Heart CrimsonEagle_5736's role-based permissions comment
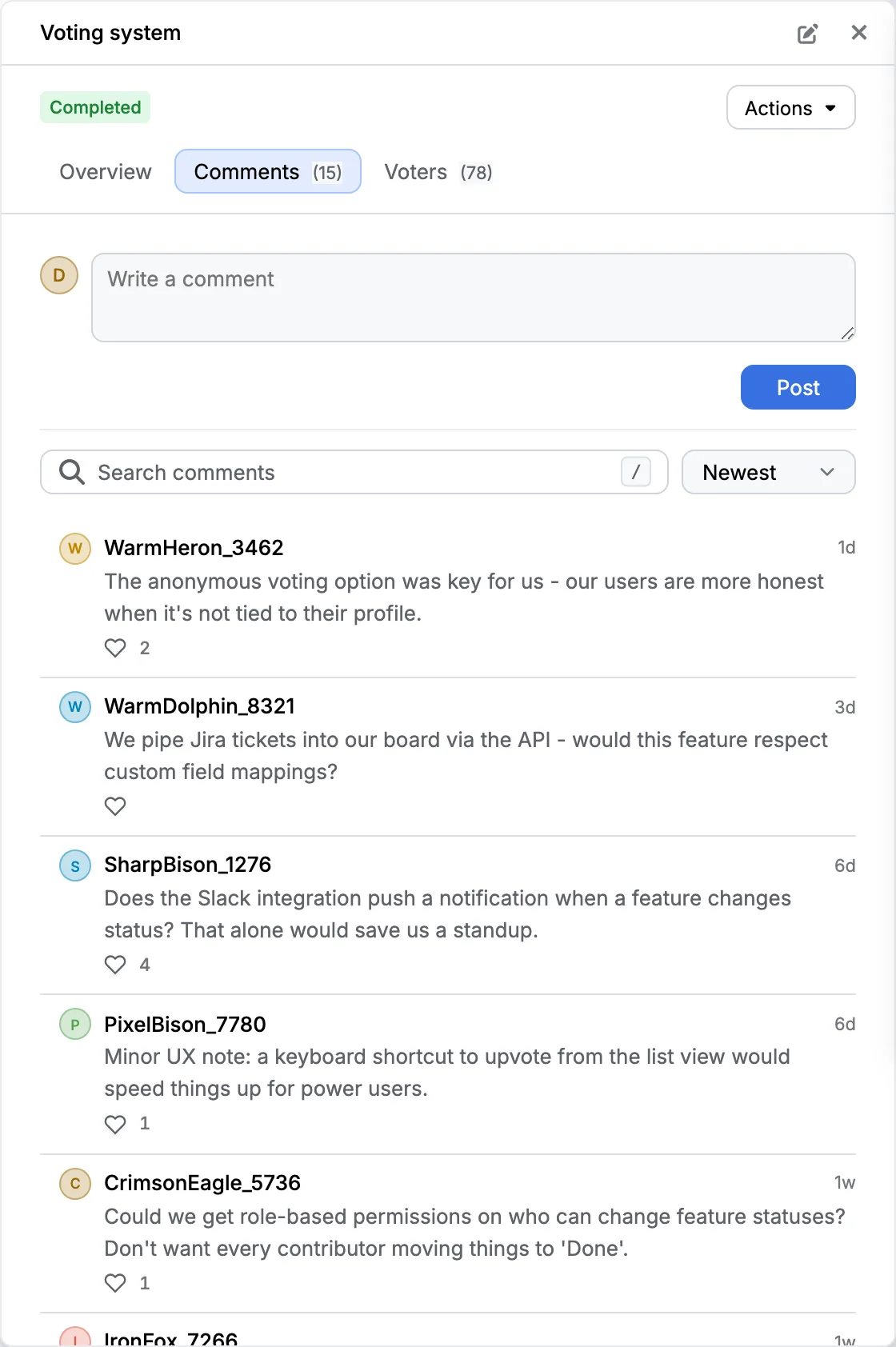The height and width of the screenshot is (1347, 896). pyautogui.click(x=115, y=1283)
